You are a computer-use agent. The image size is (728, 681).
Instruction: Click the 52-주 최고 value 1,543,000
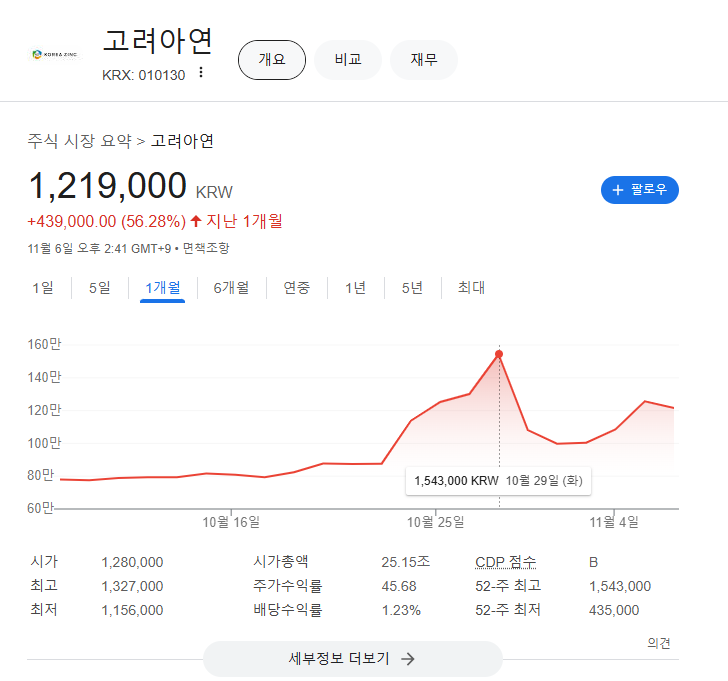[x=620, y=586]
